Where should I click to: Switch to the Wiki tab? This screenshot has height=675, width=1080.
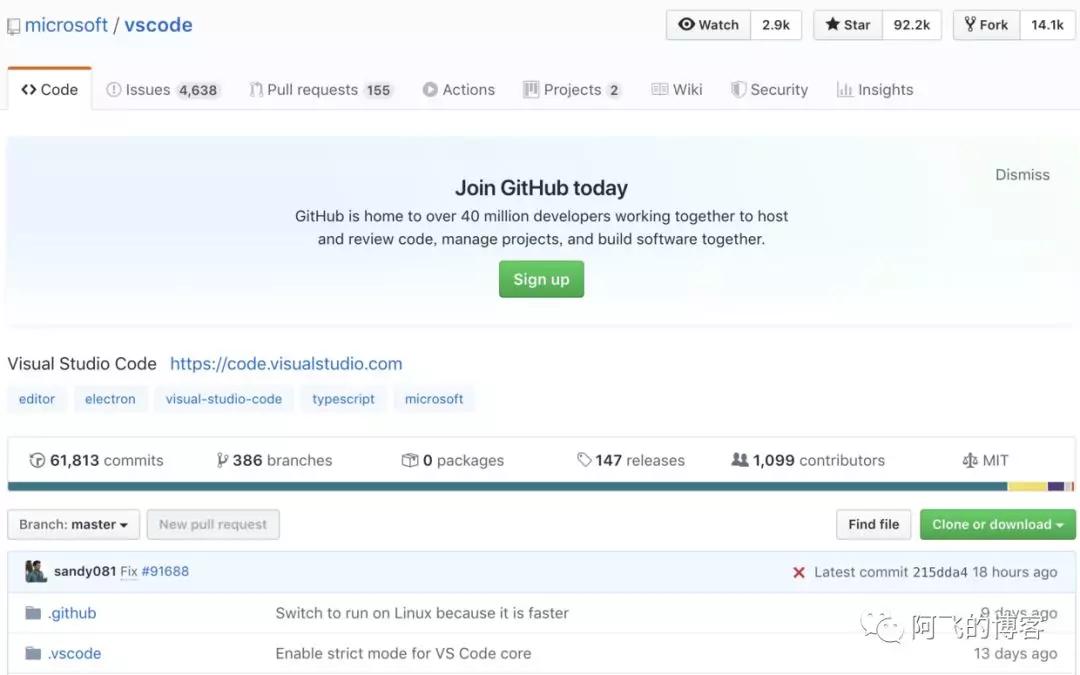(677, 90)
